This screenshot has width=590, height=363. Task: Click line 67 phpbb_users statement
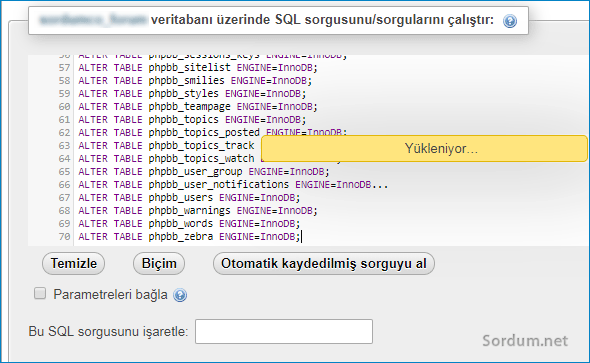tap(189, 197)
